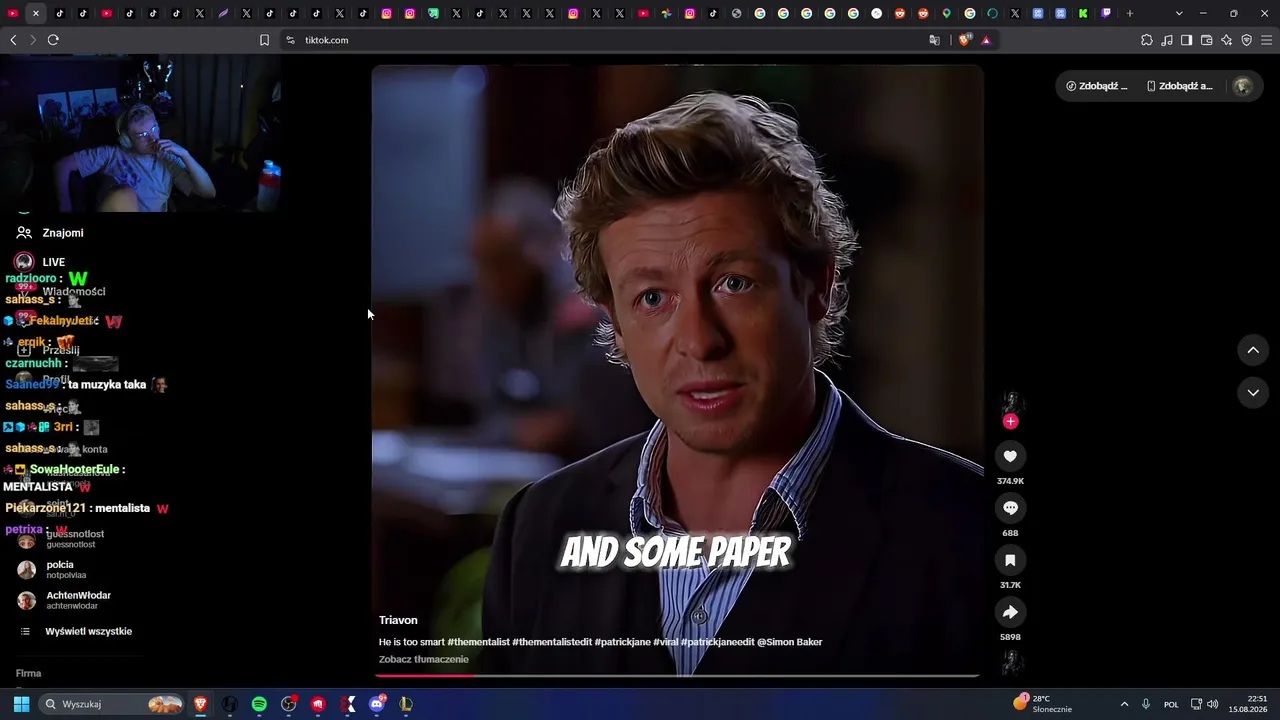Viewport: 1280px width, 720px height.
Task: Open the taskbar volume control
Action: click(x=1213, y=704)
